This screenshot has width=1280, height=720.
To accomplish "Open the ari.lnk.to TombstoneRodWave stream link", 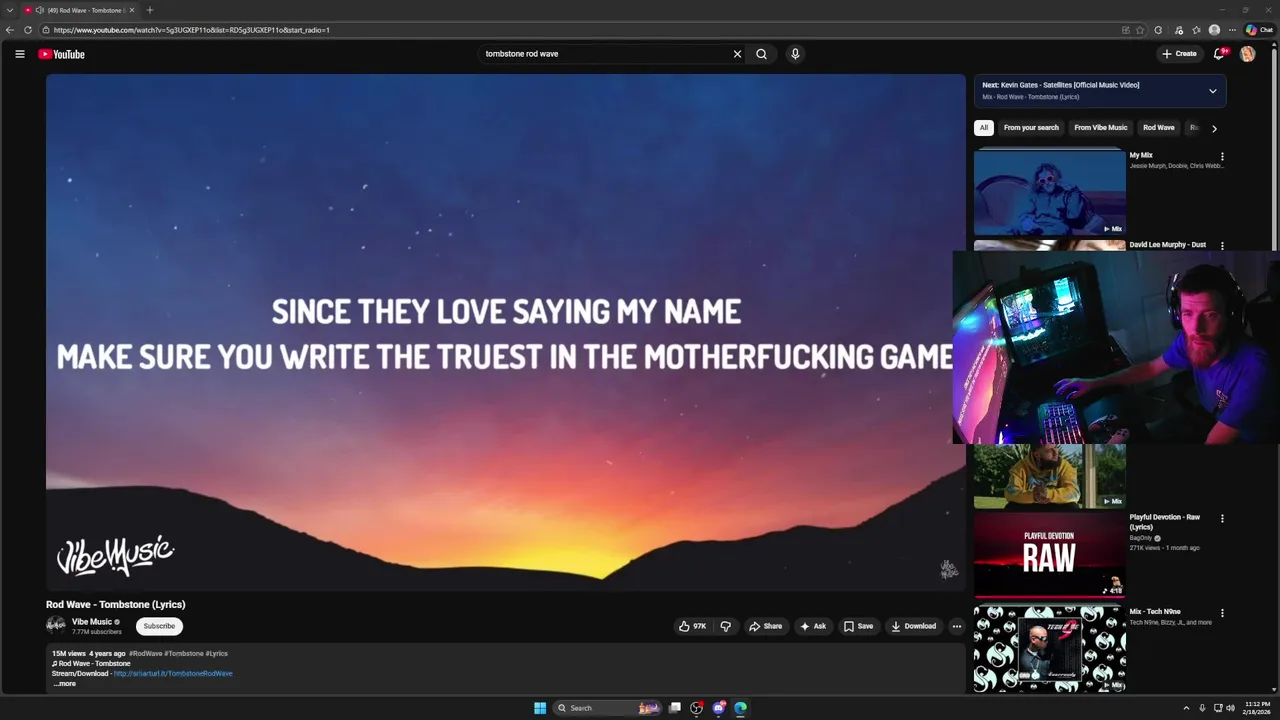I will (x=173, y=674).
